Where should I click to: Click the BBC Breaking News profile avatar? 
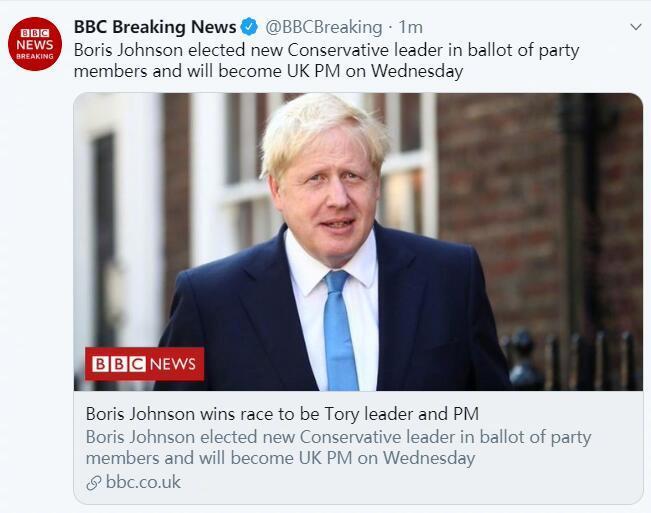(x=34, y=45)
